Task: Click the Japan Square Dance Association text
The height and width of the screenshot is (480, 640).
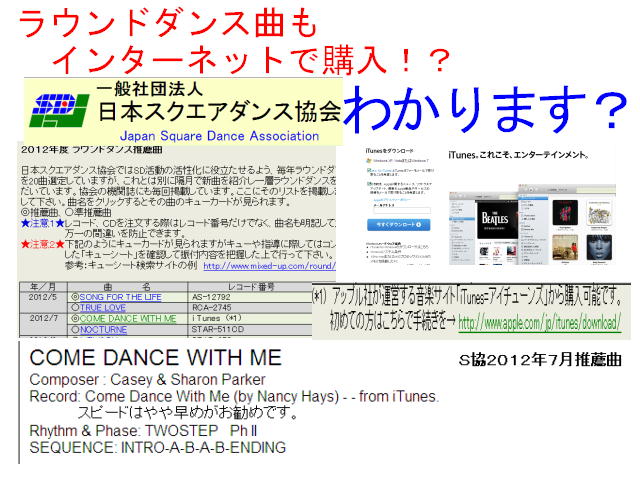Action: tap(220, 136)
